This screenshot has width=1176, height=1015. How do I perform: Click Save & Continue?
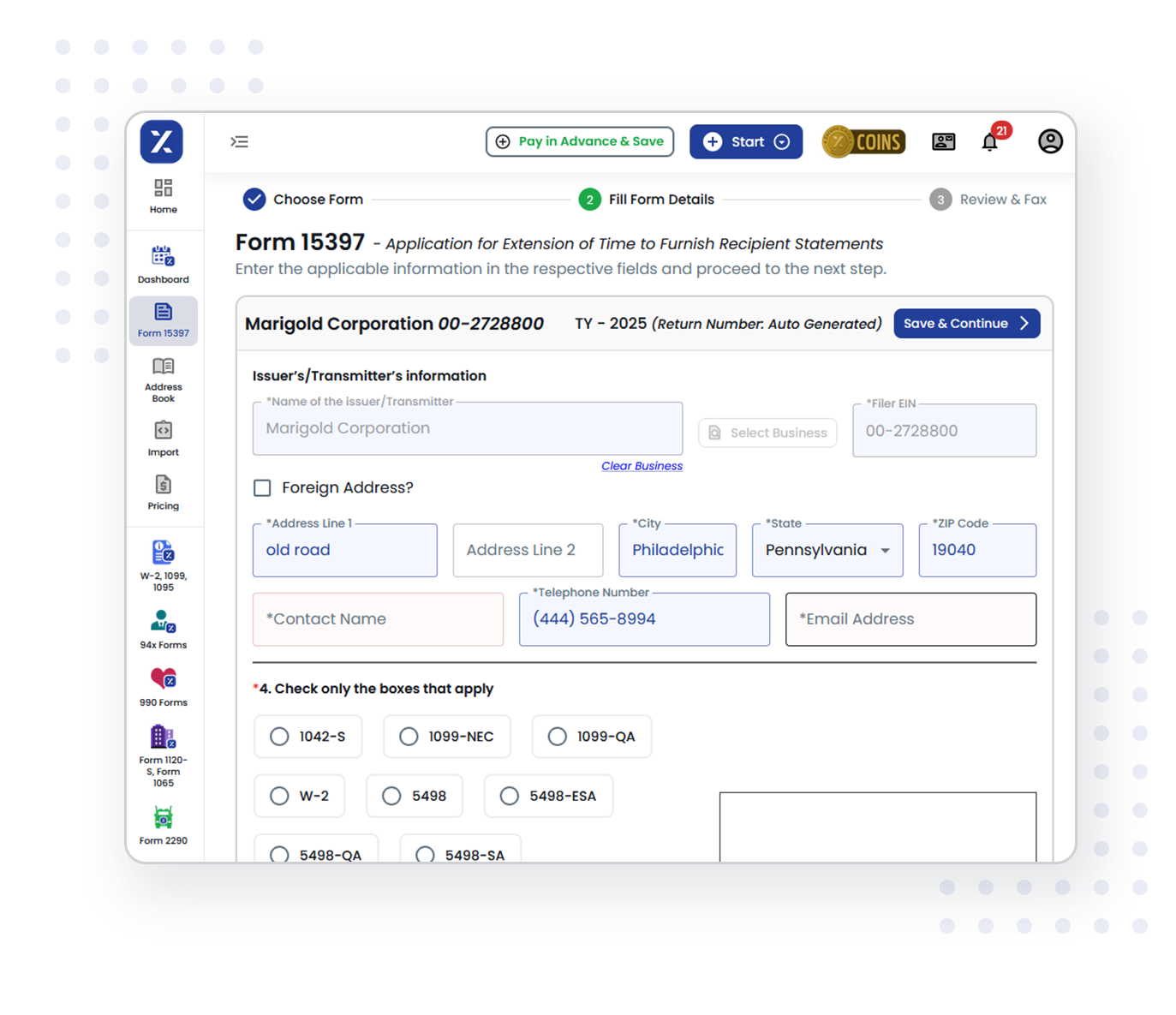click(x=966, y=323)
